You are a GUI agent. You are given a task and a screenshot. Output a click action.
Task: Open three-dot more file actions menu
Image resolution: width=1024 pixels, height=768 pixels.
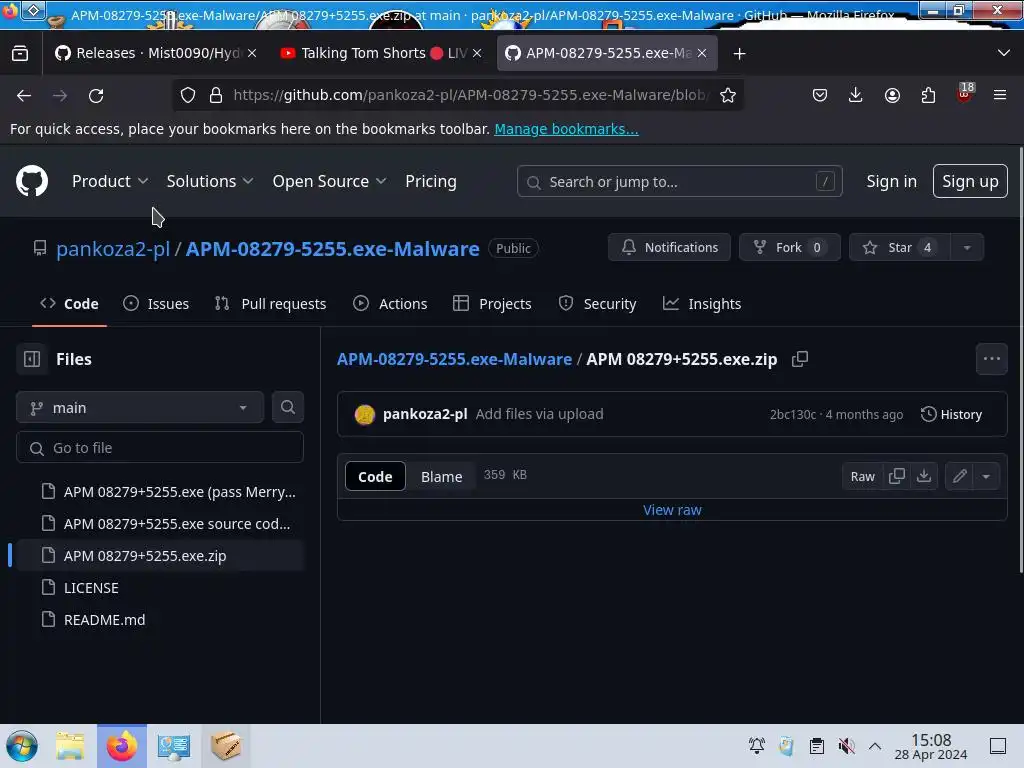[991, 359]
